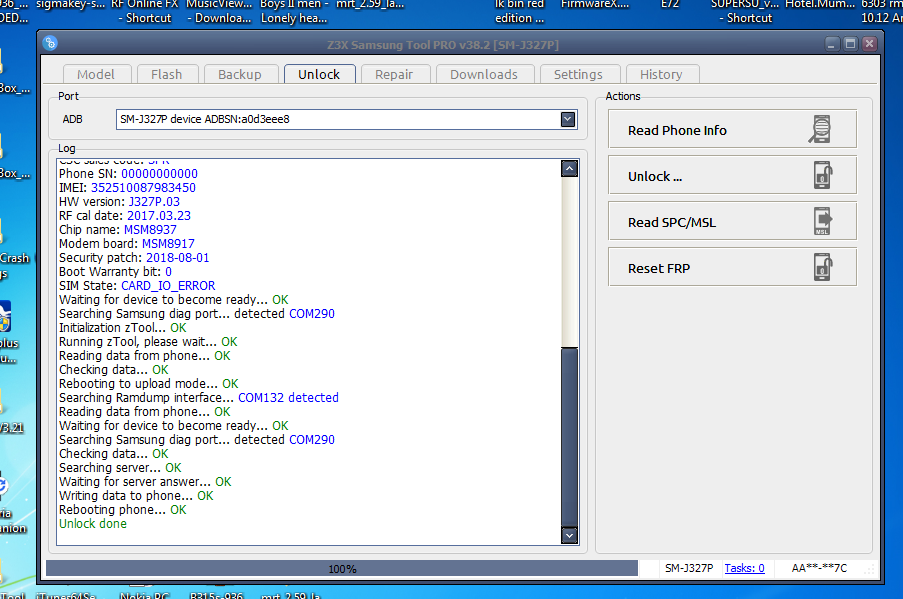This screenshot has height=599, width=903.
Task: Click the Z3X app icon in title bar
Action: tap(50, 43)
